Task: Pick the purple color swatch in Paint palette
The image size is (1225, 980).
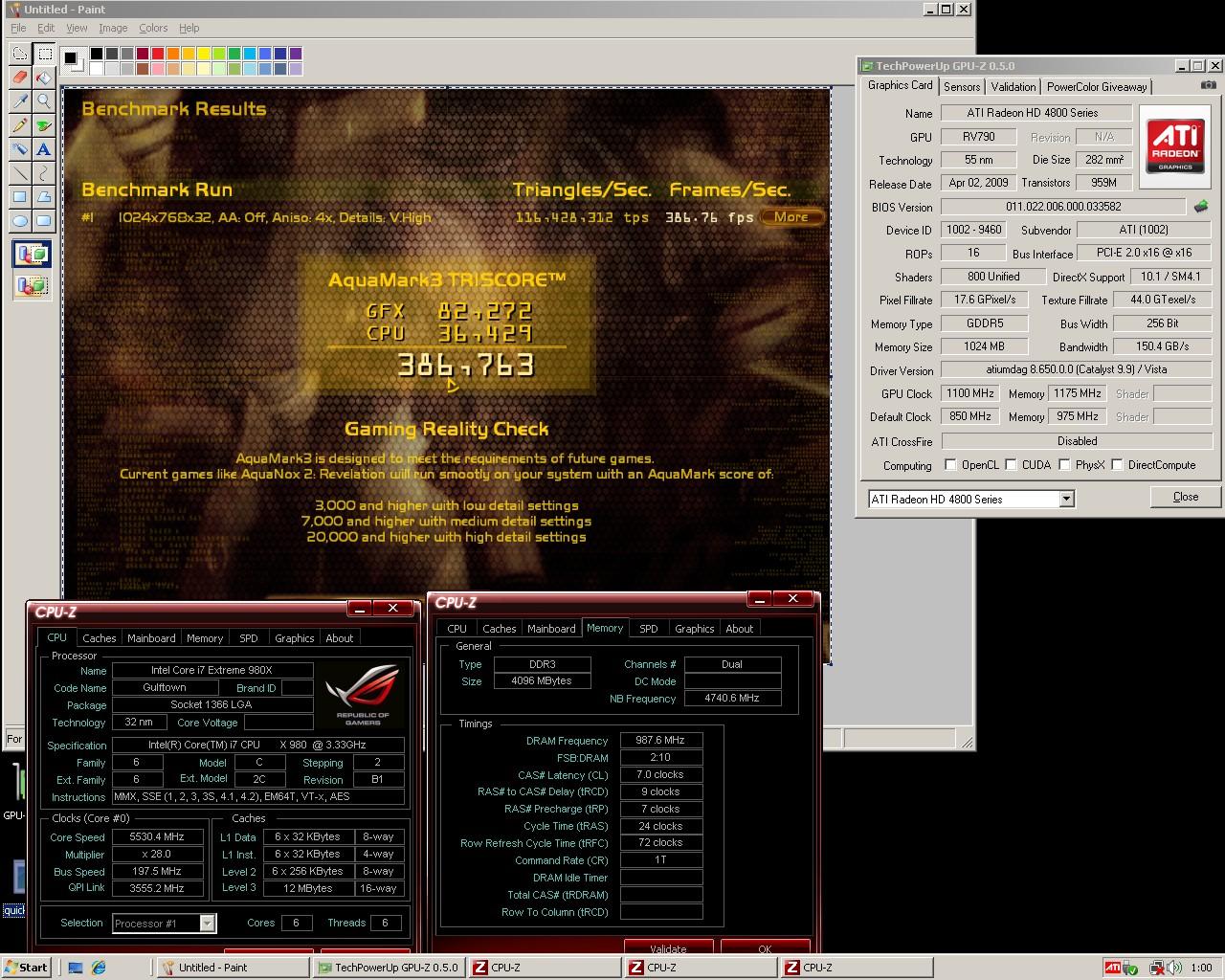Action: (296, 54)
